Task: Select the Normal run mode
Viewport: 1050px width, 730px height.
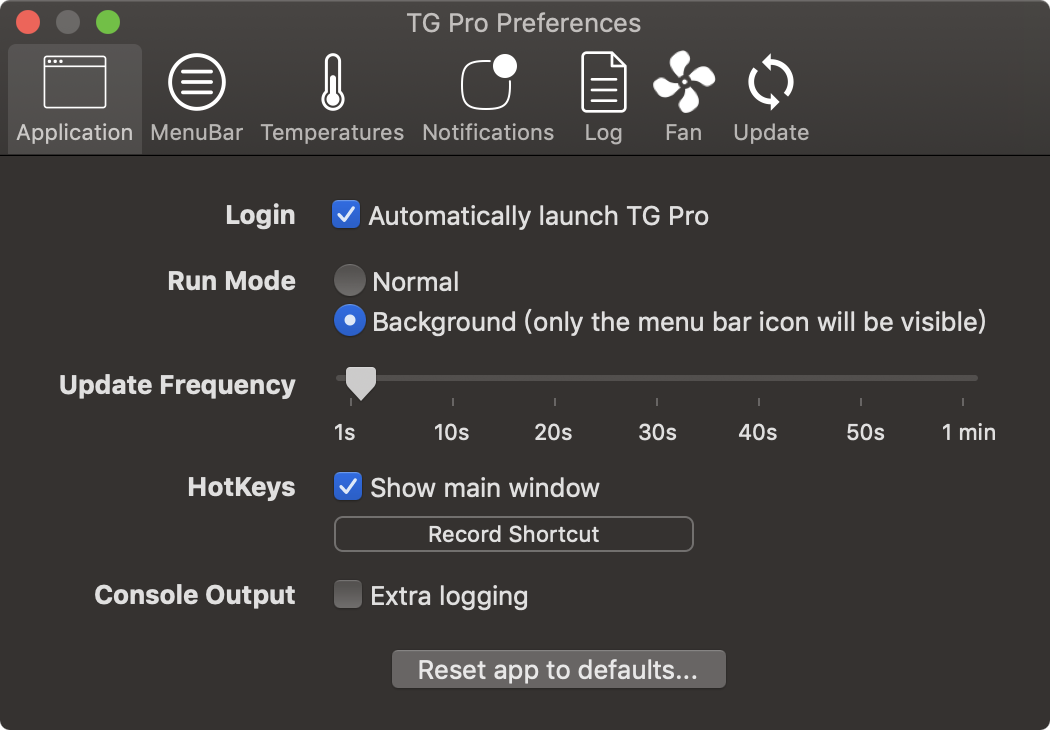Action: coord(350,281)
